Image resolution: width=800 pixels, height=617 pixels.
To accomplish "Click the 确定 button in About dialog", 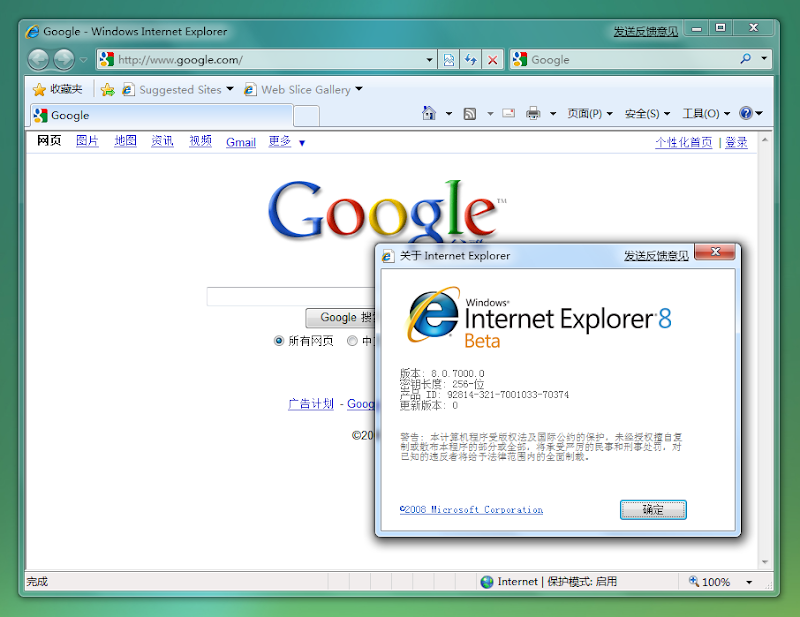I will point(653,510).
